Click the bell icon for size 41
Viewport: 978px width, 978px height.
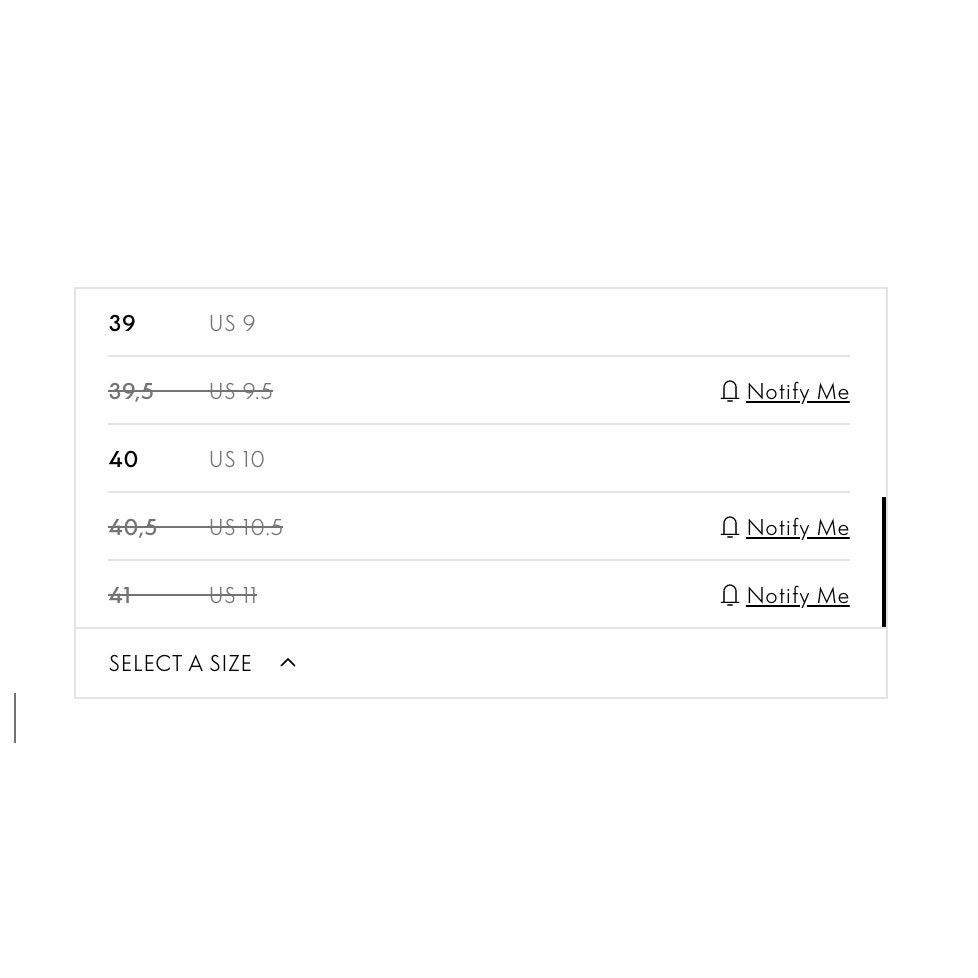pyautogui.click(x=729, y=596)
